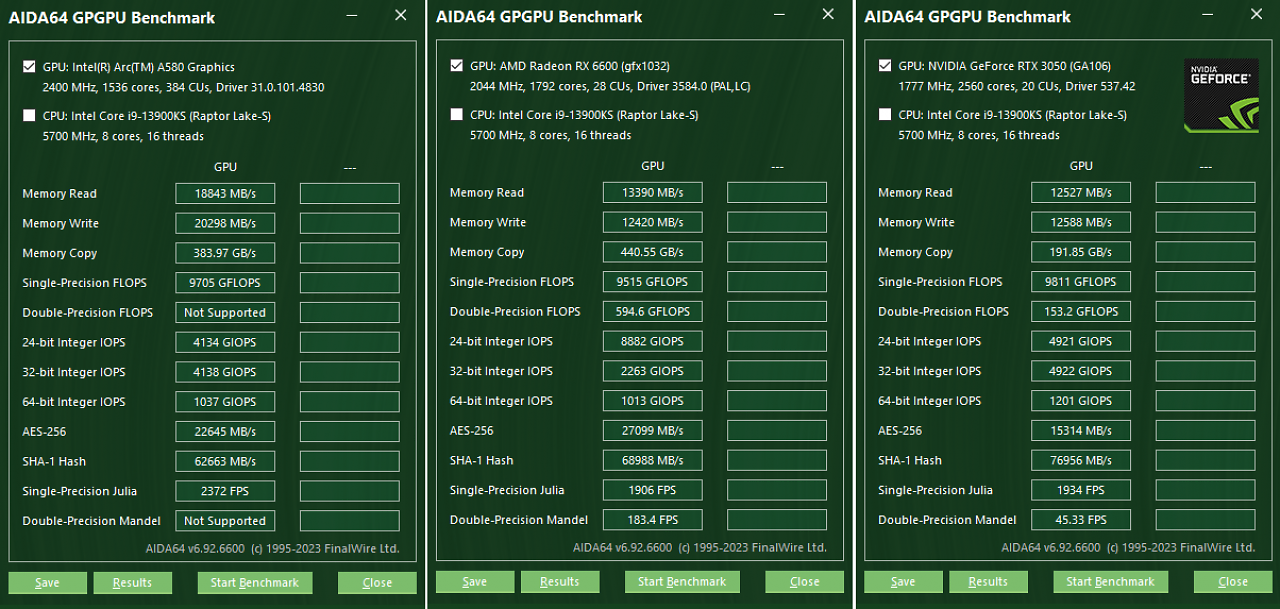
Task: Click the 76956 MB/s SHA-1 Hash value
Action: [x=1081, y=461]
